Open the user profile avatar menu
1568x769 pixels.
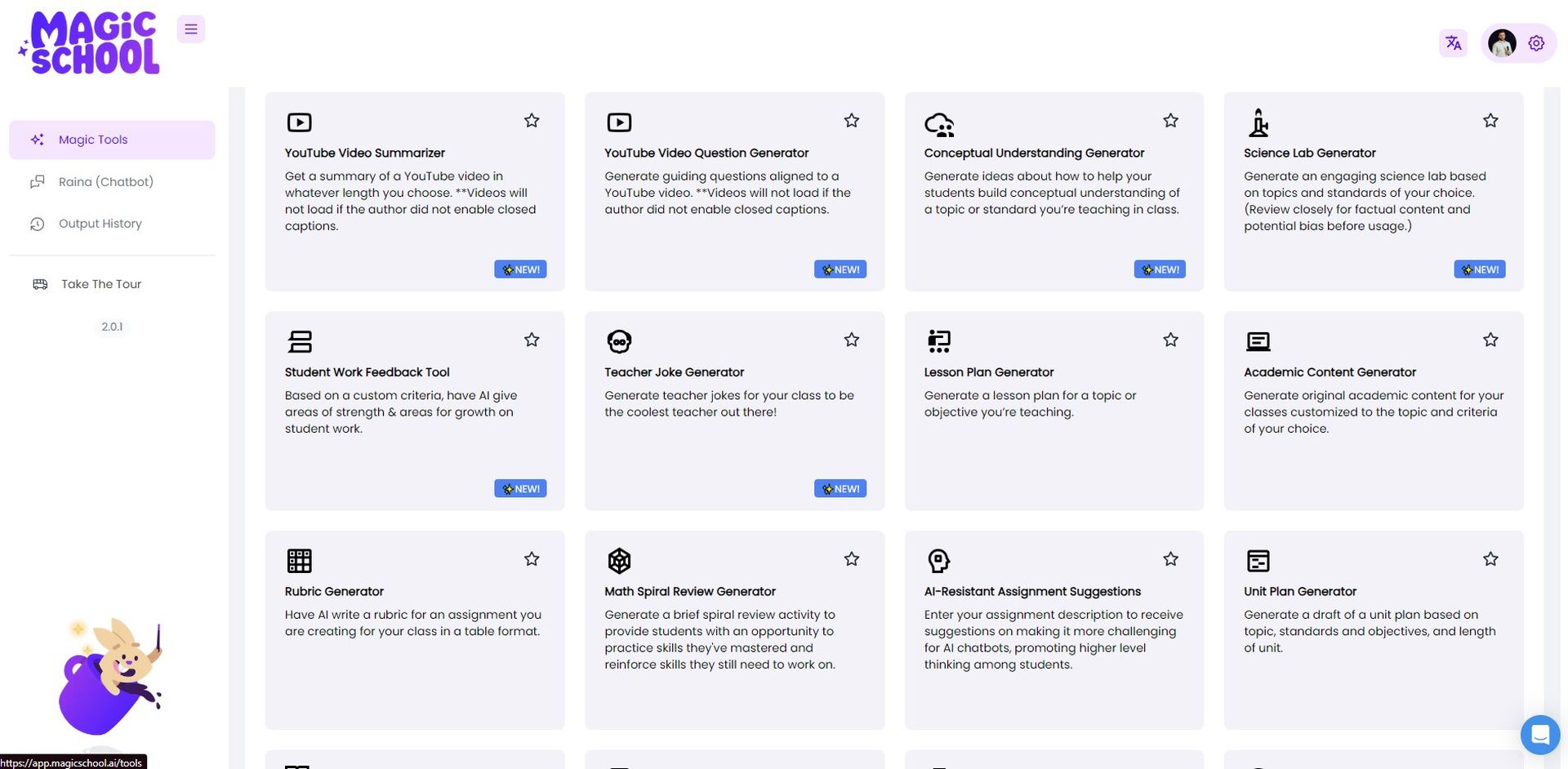click(1502, 43)
